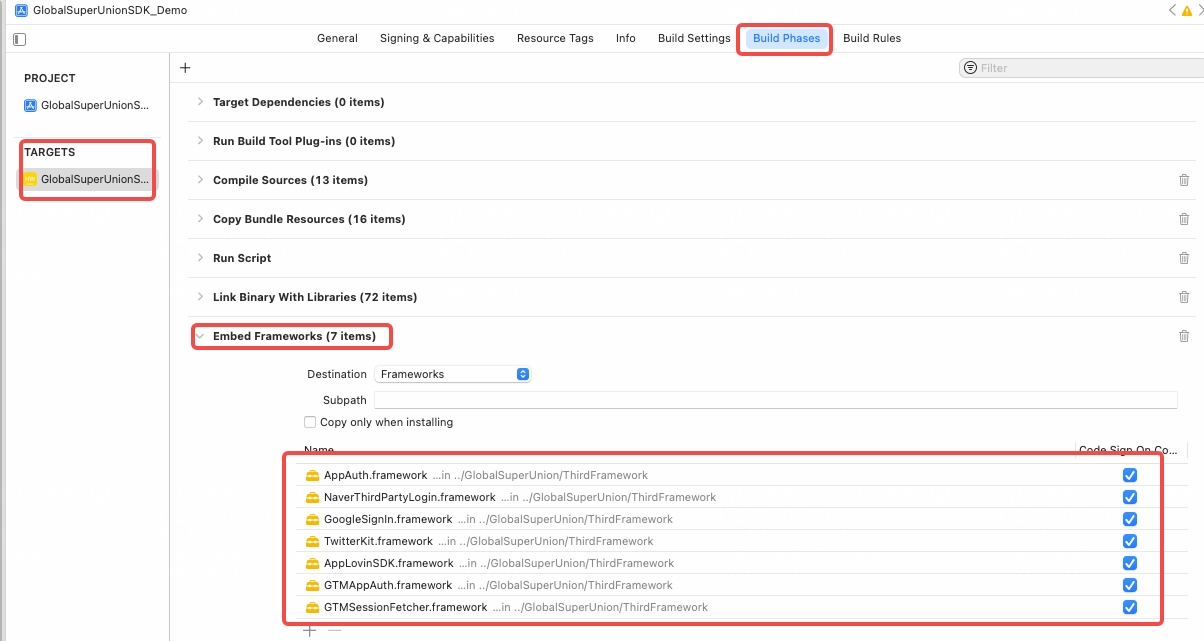This screenshot has width=1204, height=641.
Task: Toggle Code Sign On Copy for GoogleSignIn.framework
Action: coord(1130,519)
